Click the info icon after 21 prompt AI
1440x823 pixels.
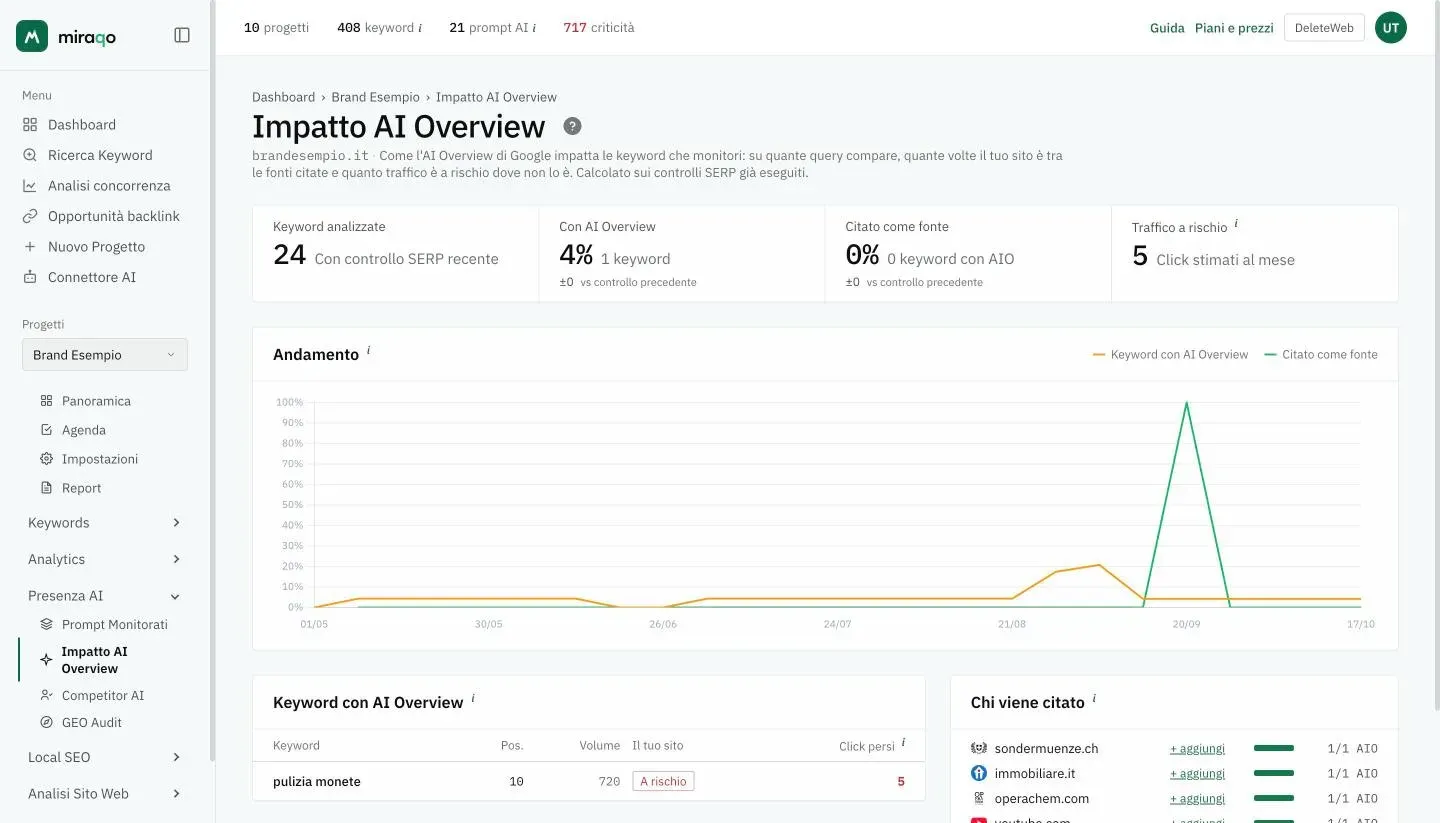(534, 28)
